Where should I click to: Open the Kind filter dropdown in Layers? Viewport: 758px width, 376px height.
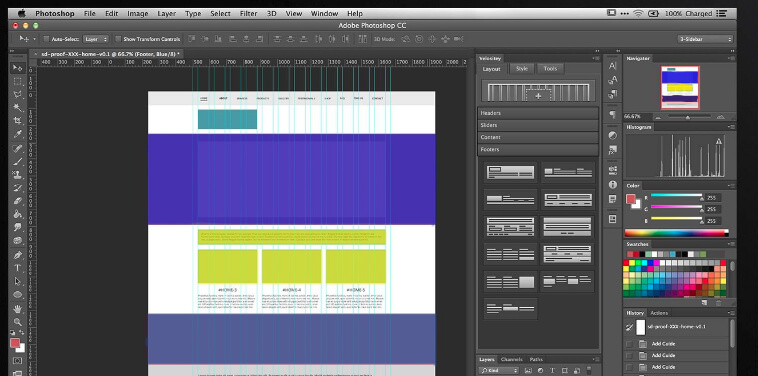tap(500, 371)
